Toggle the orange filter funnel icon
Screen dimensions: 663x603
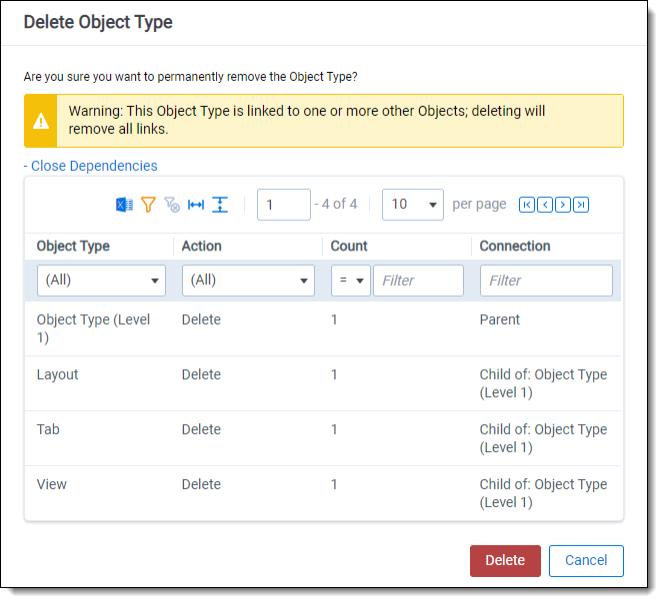[148, 205]
